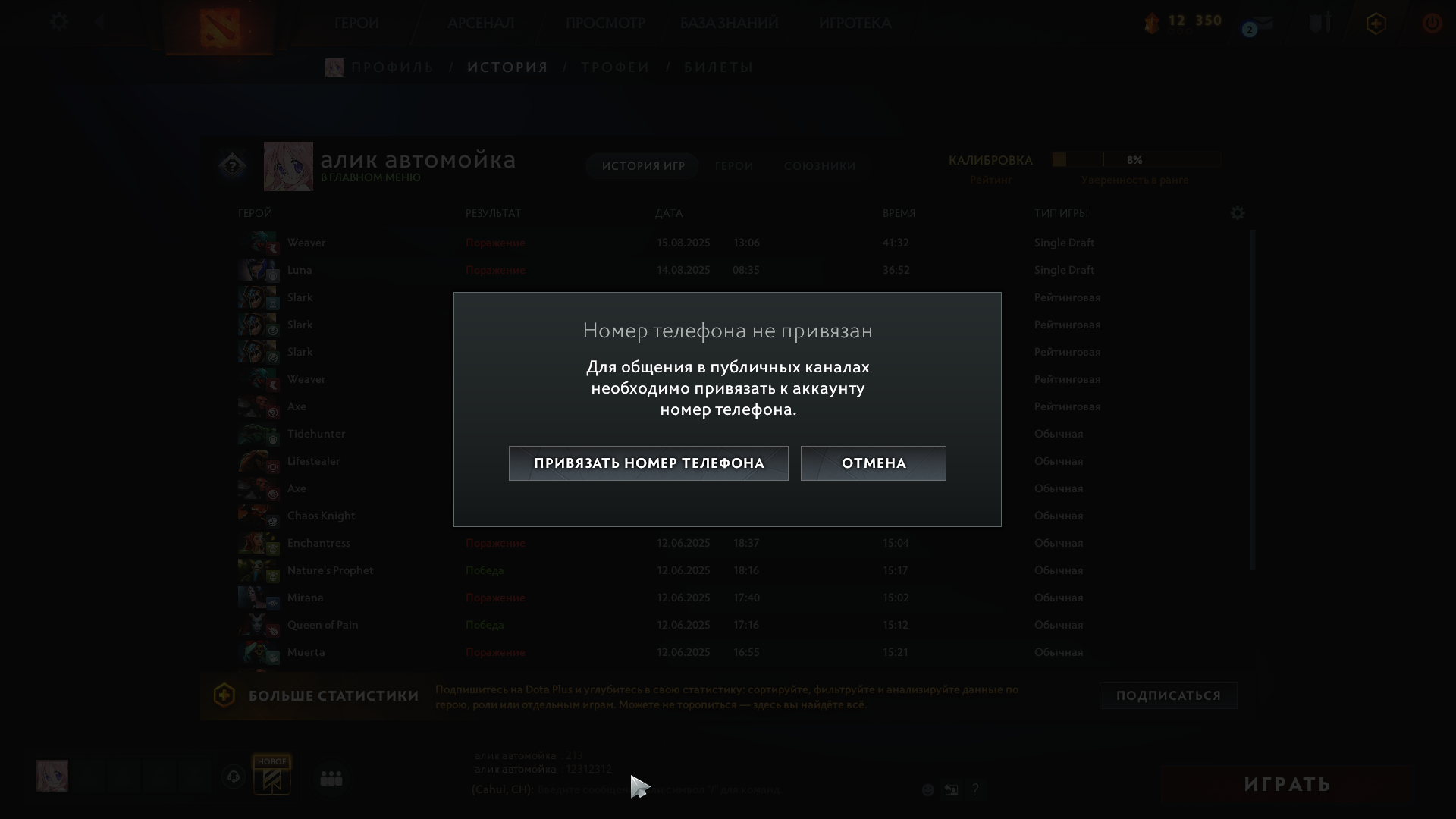Image resolution: width=1456 pixels, height=819 pixels.
Task: Open the Арсенал top menu
Action: point(481,23)
